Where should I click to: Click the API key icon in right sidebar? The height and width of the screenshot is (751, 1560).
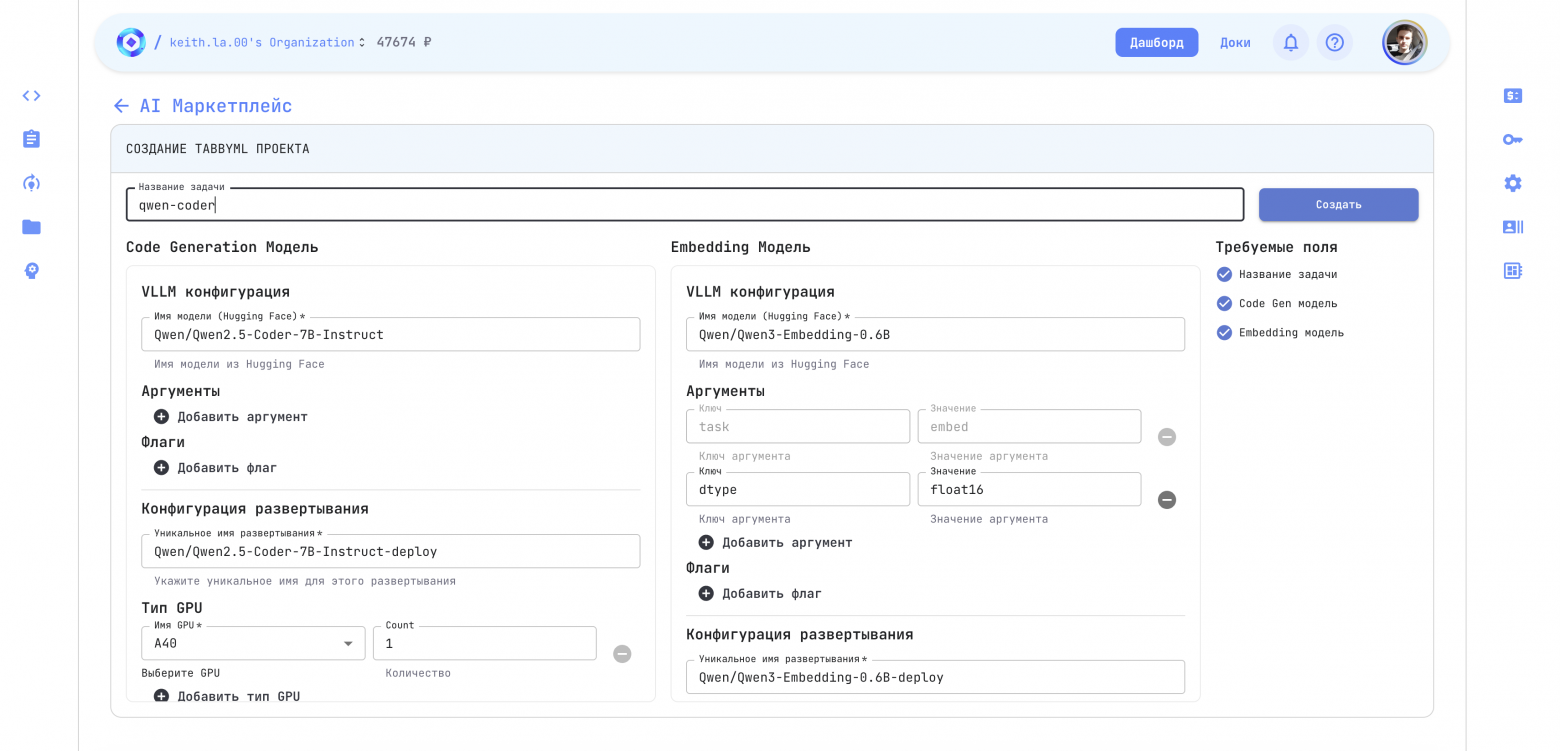coord(1513,139)
